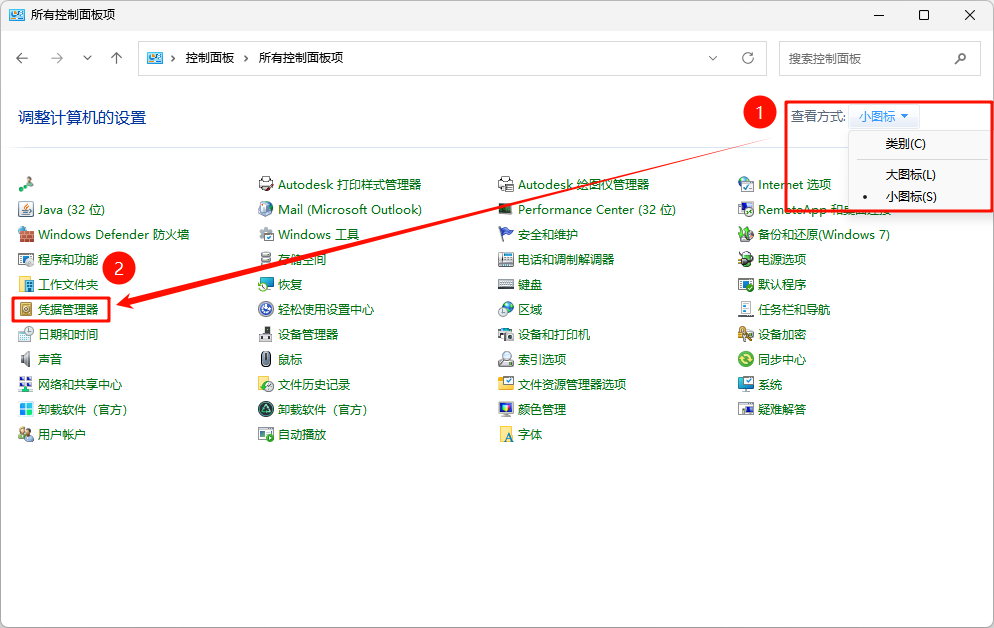Click the 字体 icon
Screen dimensions: 994x628
(506, 435)
